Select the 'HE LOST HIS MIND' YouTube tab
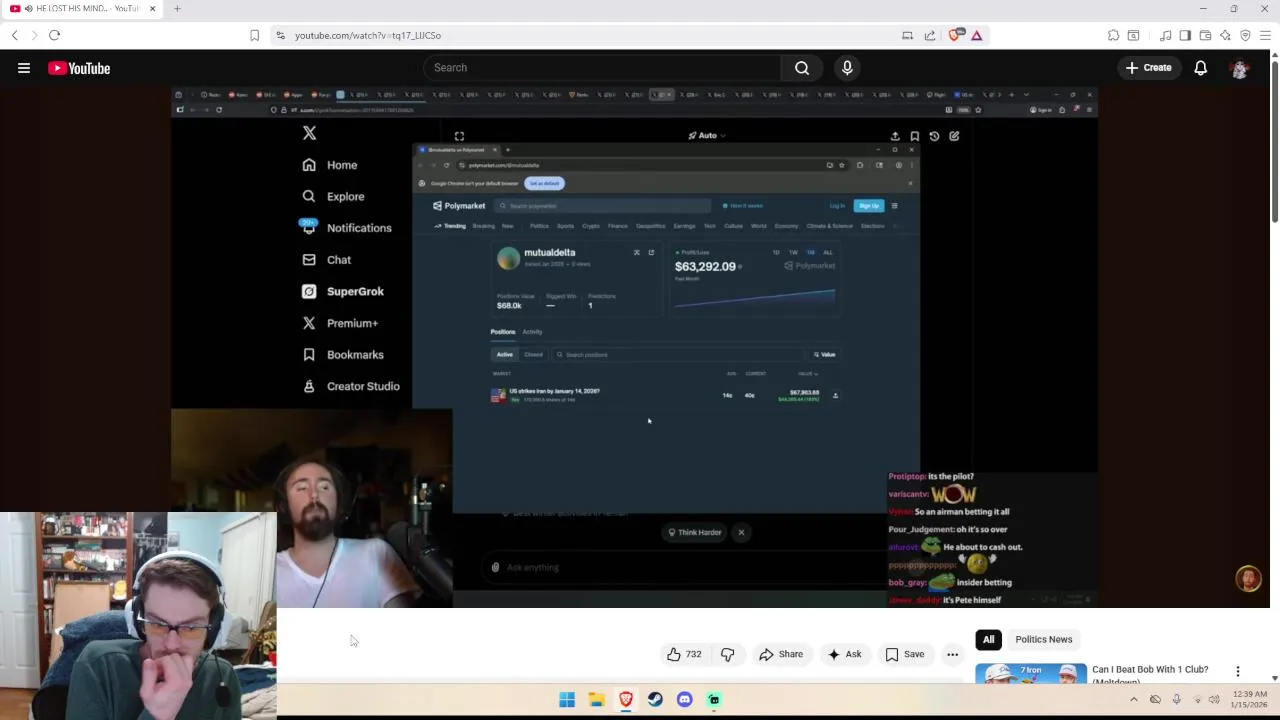This screenshot has width=1280, height=720. coord(82,9)
